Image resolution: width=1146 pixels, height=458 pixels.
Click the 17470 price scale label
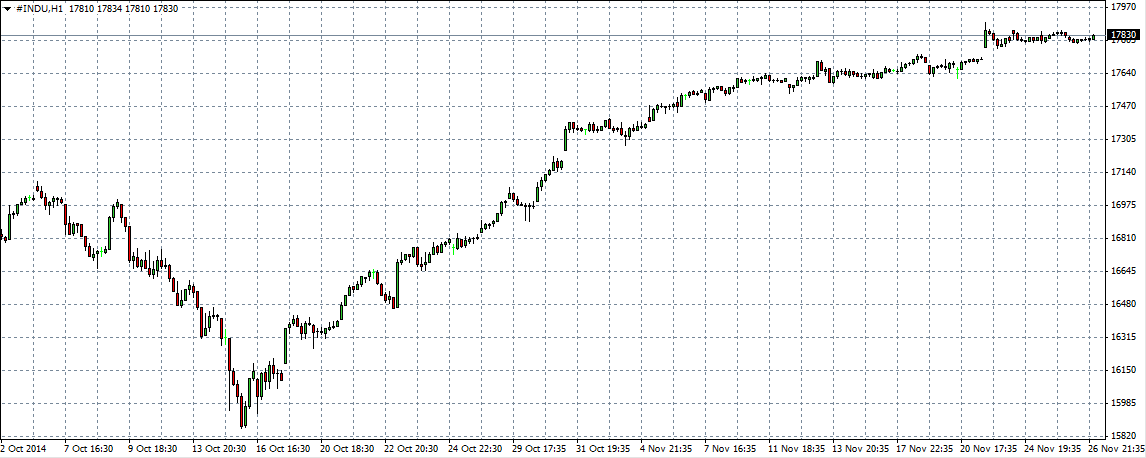1125,106
